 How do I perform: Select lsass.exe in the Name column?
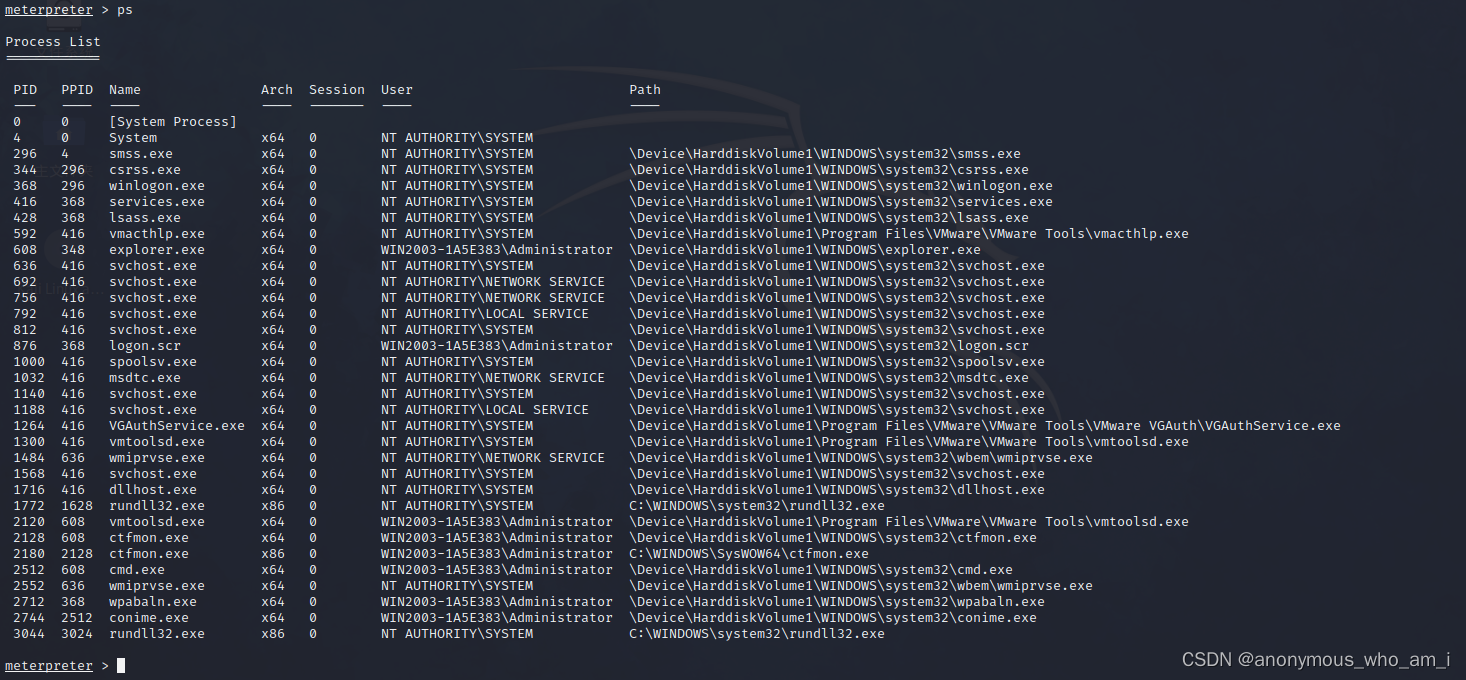point(145,218)
